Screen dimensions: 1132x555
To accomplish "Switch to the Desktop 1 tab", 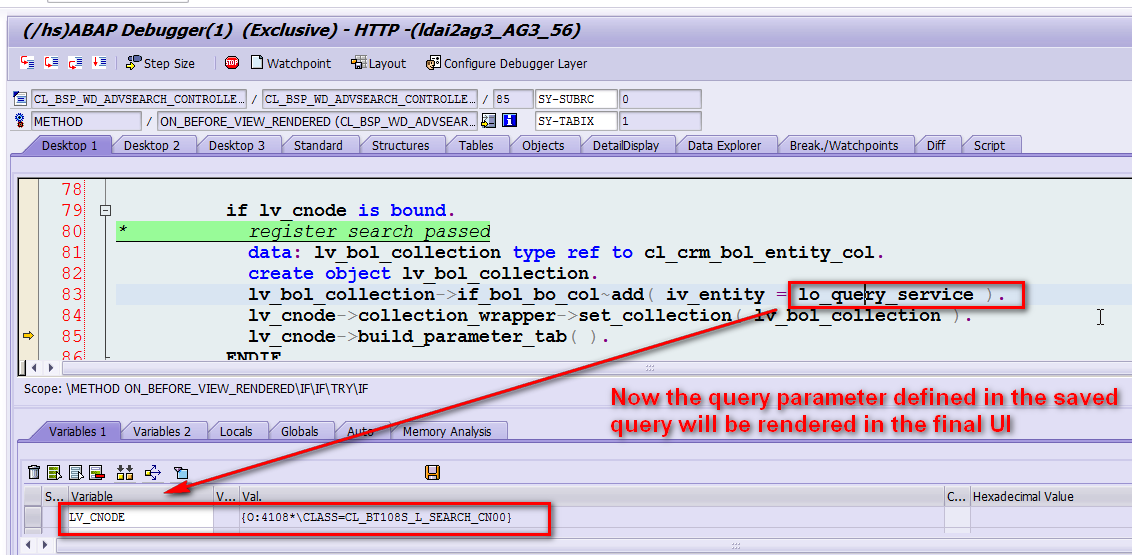I will [x=69, y=145].
